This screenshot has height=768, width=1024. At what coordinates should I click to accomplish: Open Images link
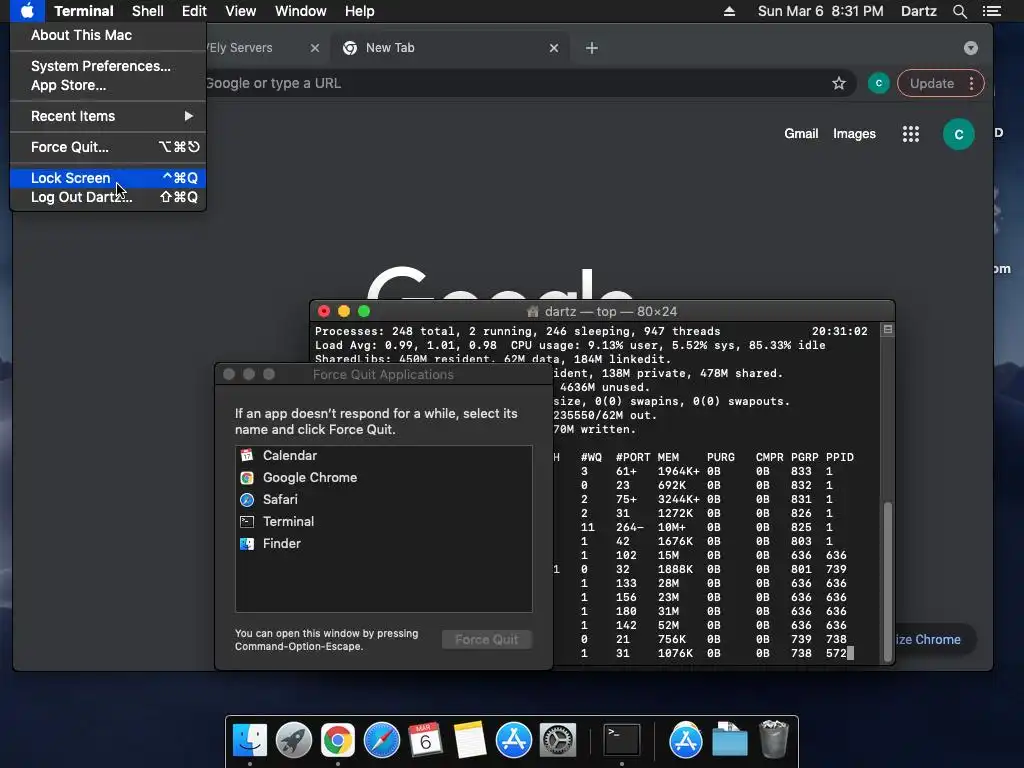(x=854, y=133)
